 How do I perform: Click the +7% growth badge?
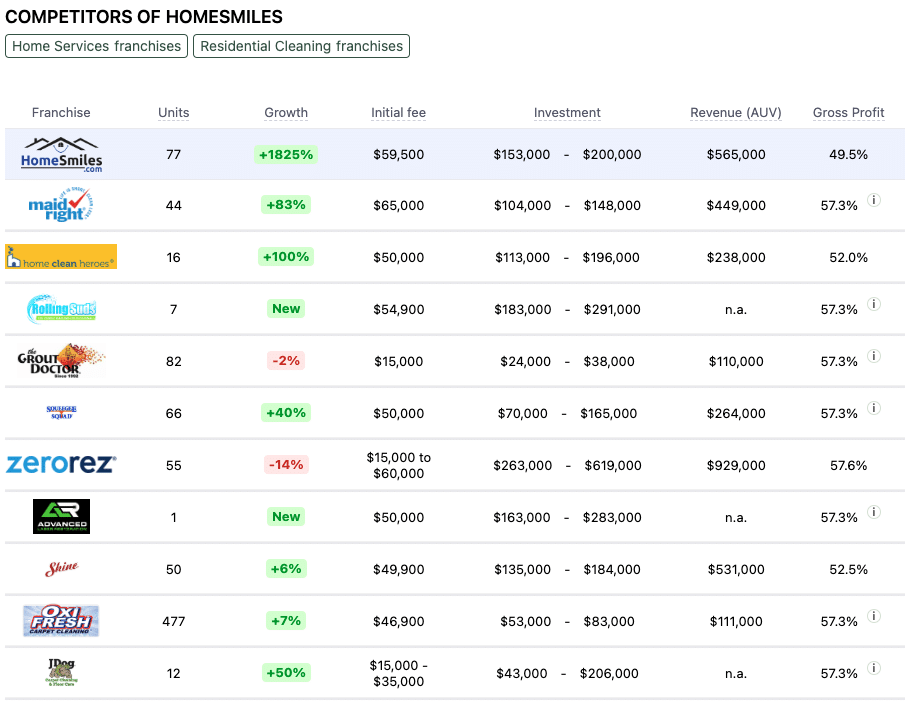286,621
